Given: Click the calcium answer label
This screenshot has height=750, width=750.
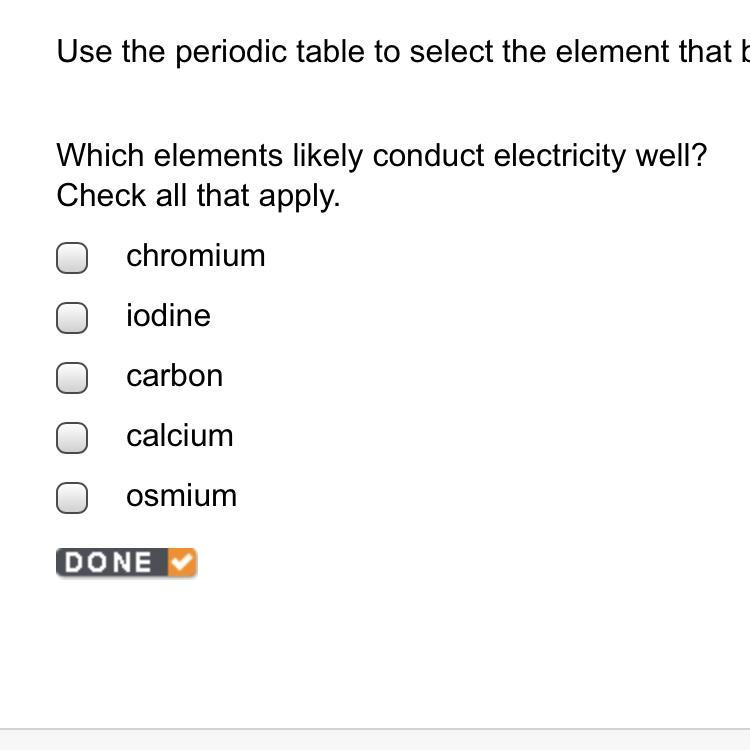Looking at the screenshot, I should pos(180,436).
